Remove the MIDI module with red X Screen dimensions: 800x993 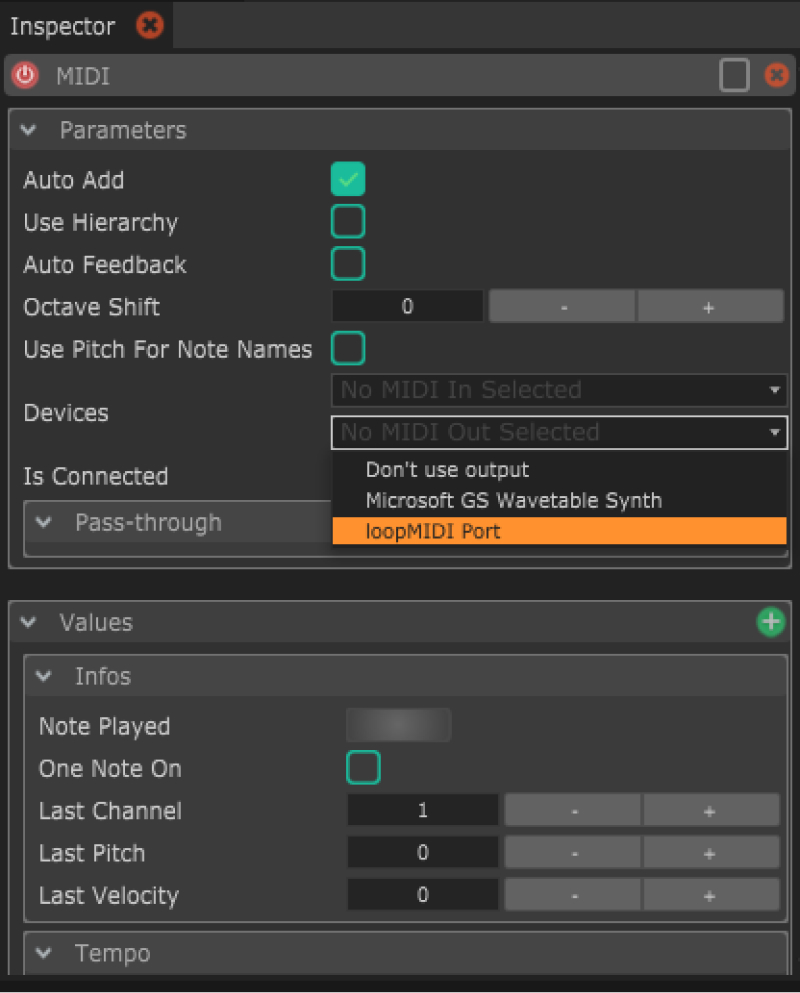pos(776,76)
